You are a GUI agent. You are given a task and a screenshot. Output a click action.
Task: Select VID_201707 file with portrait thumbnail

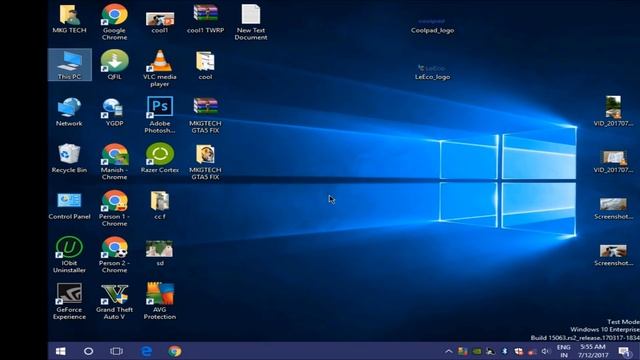[613, 111]
